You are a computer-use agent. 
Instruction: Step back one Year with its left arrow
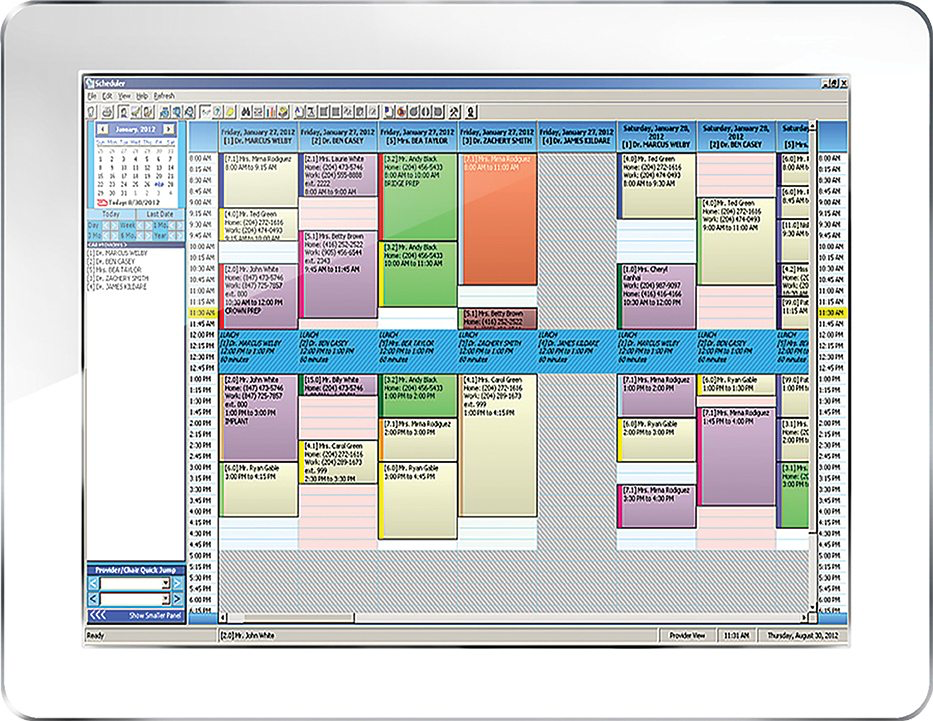tap(173, 236)
